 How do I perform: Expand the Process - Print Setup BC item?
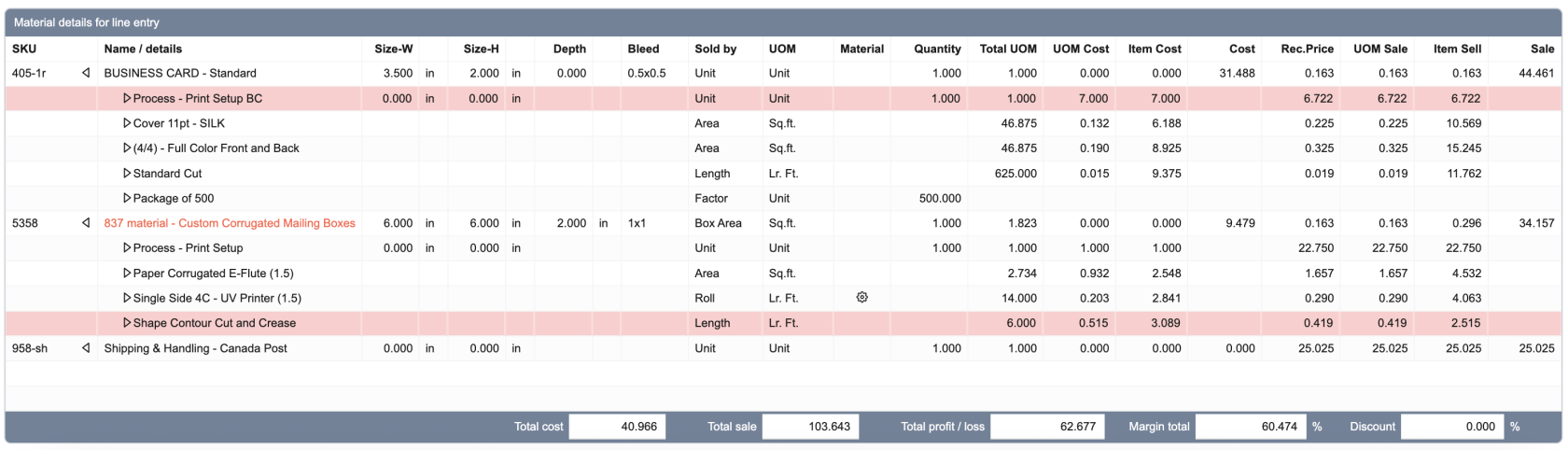tap(127, 98)
